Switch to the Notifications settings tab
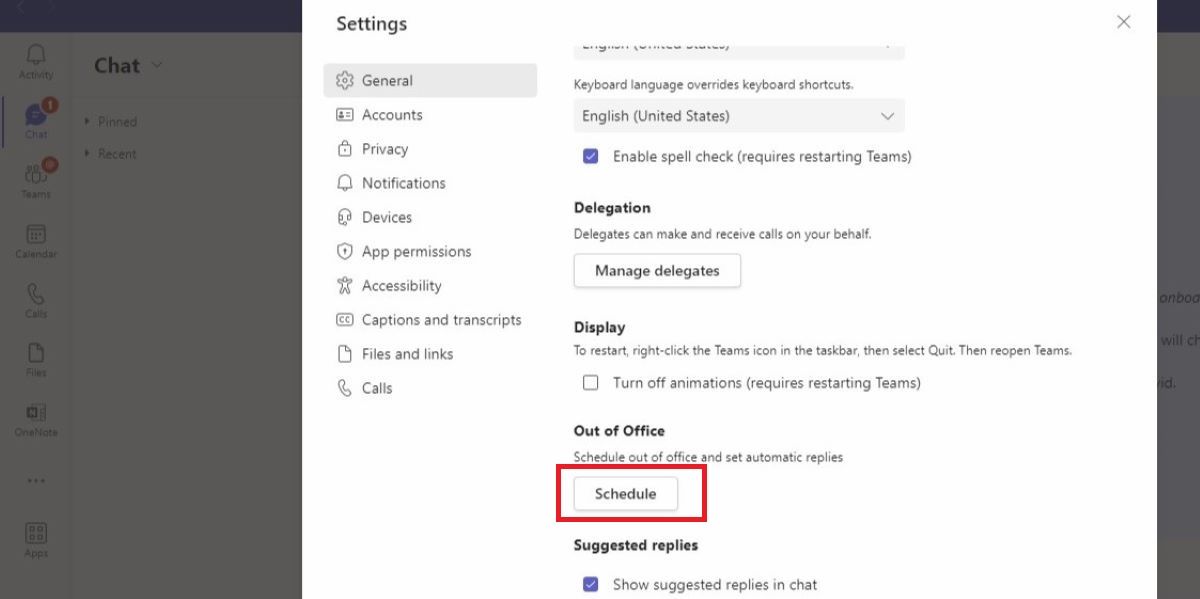The height and width of the screenshot is (599, 1200). 403,183
